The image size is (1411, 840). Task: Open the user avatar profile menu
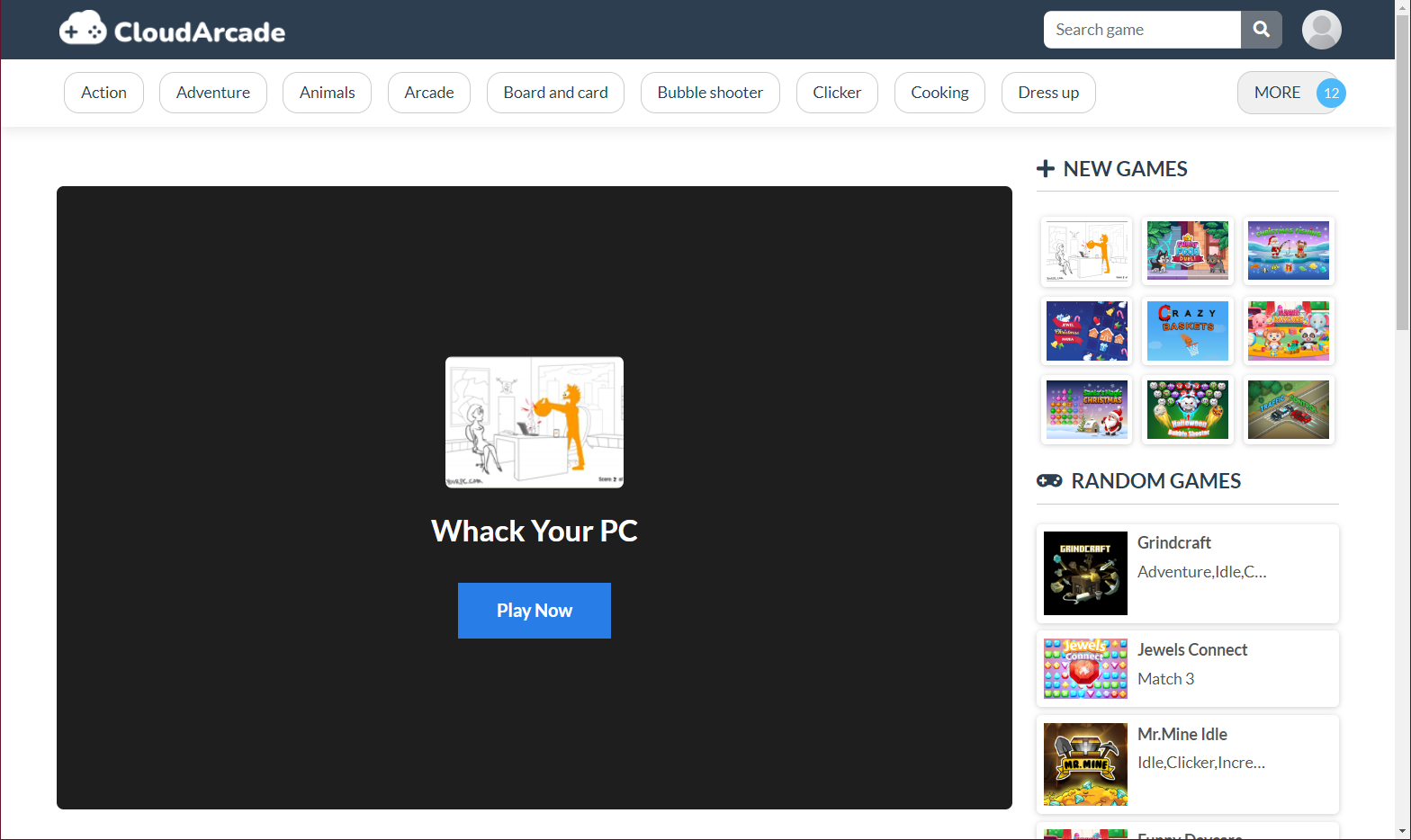click(x=1322, y=30)
